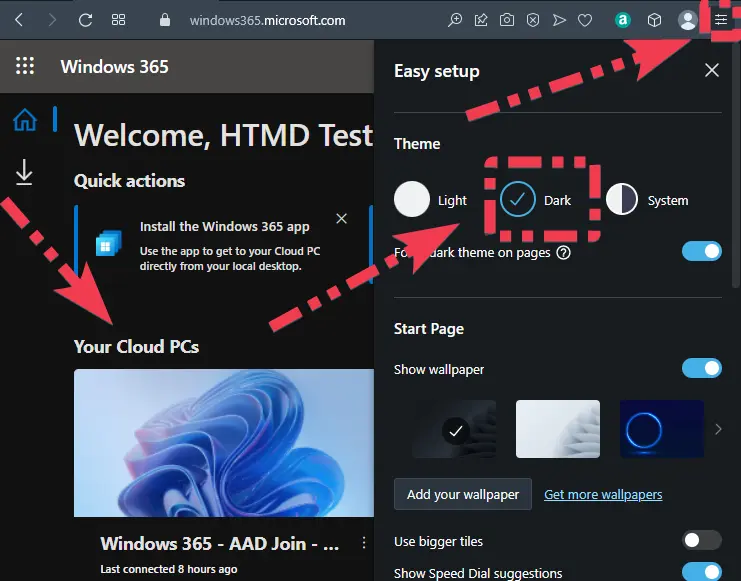Image resolution: width=741 pixels, height=581 pixels.
Task: Go back with the browser back arrow
Action: click(19, 20)
